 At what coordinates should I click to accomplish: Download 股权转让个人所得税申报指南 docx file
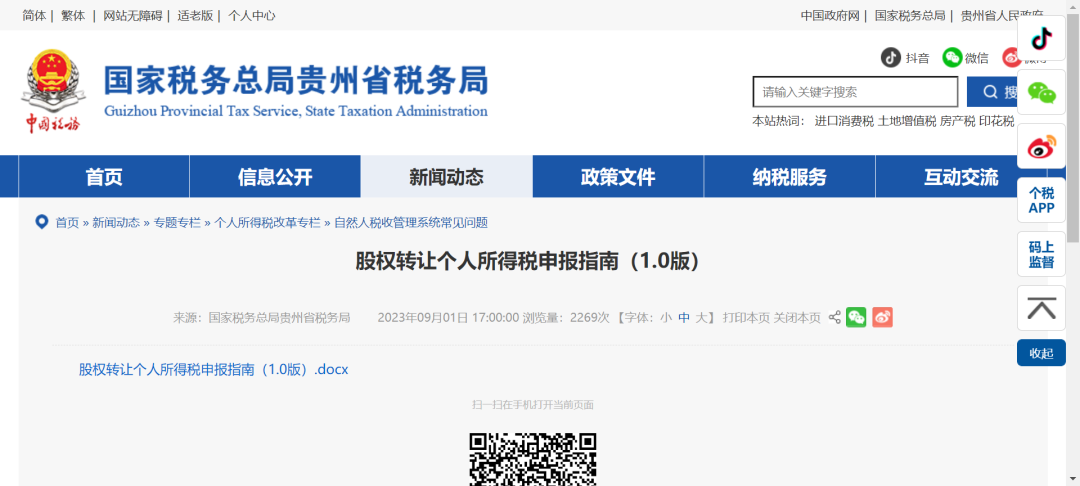(x=213, y=369)
